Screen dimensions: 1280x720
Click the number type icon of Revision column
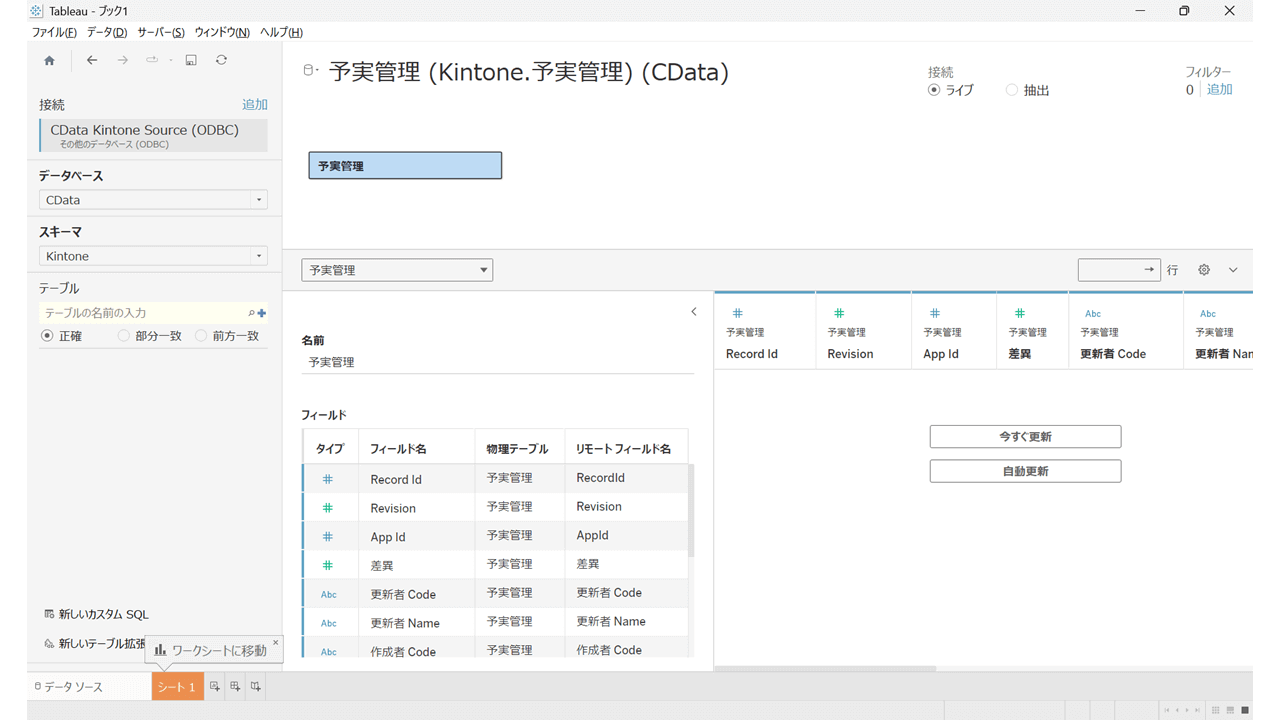(839, 313)
